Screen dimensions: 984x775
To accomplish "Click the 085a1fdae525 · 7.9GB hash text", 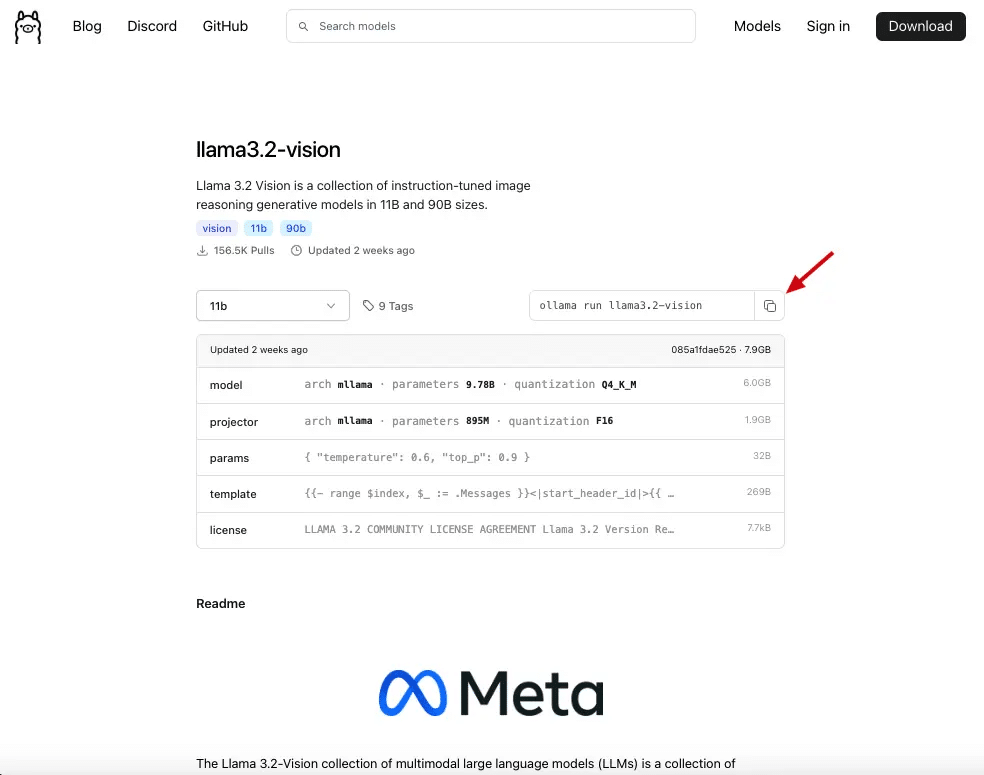I will [720, 350].
